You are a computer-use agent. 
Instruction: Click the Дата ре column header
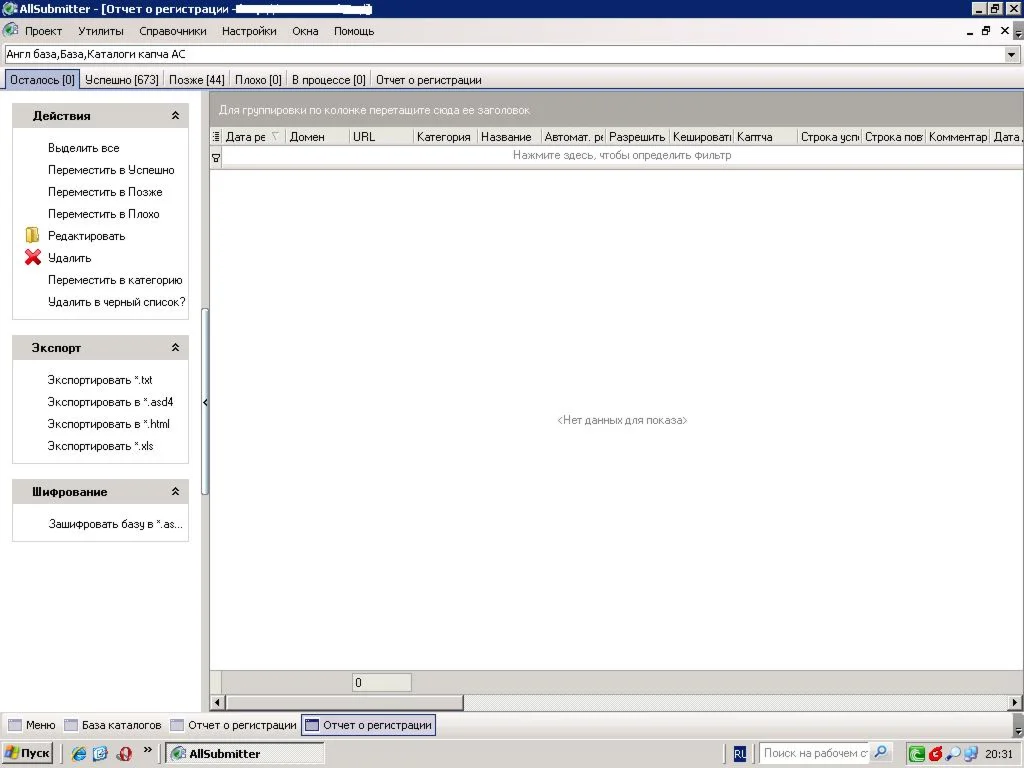252,136
